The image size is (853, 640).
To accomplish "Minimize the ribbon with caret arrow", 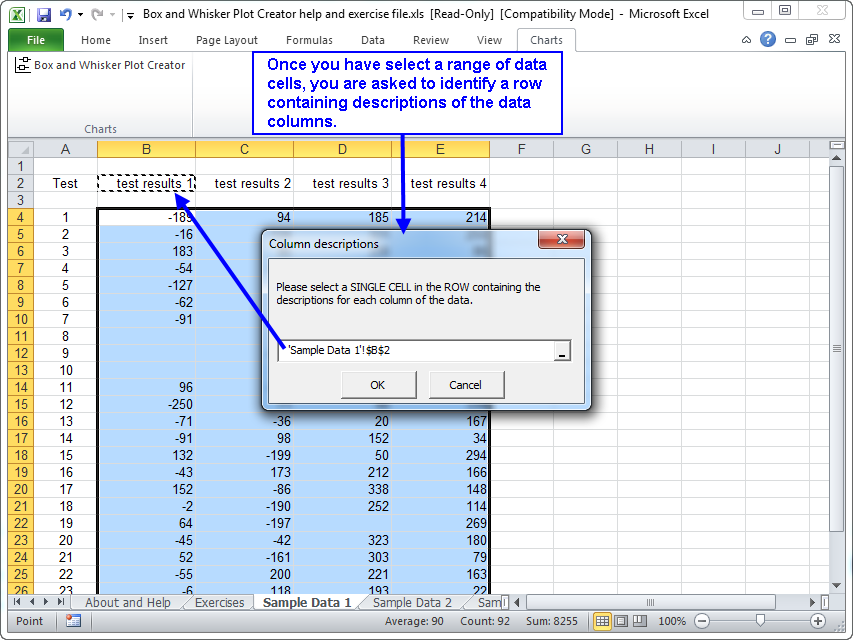I will (x=748, y=40).
